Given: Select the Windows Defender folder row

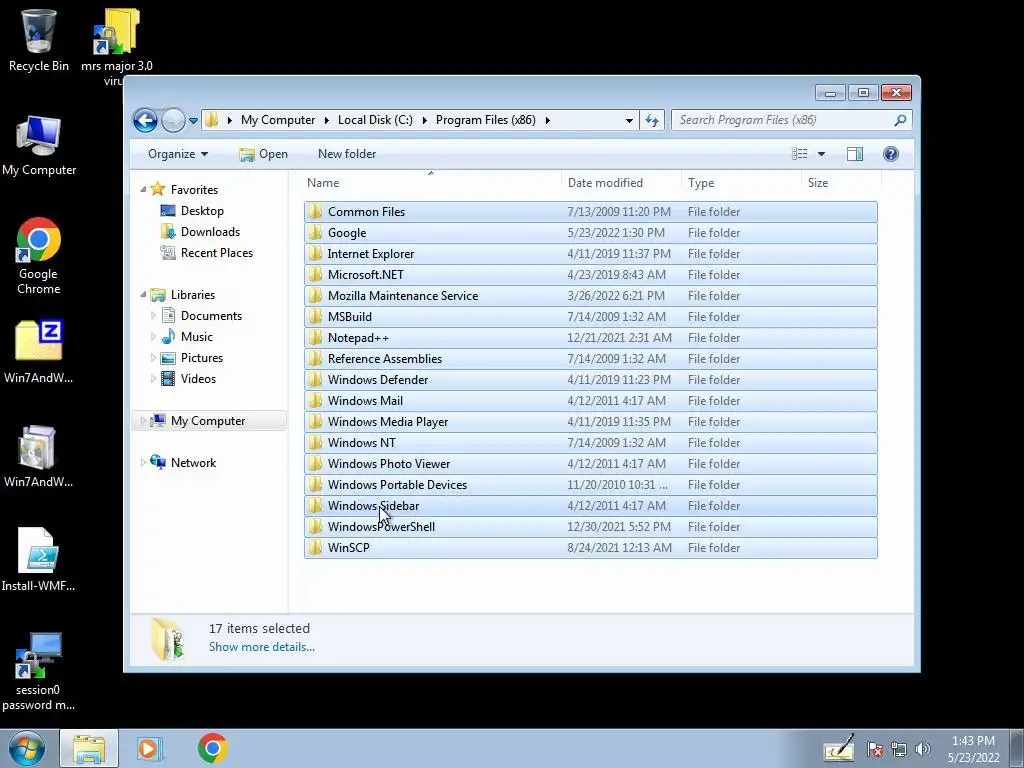Looking at the screenshot, I should pyautogui.click(x=590, y=379).
